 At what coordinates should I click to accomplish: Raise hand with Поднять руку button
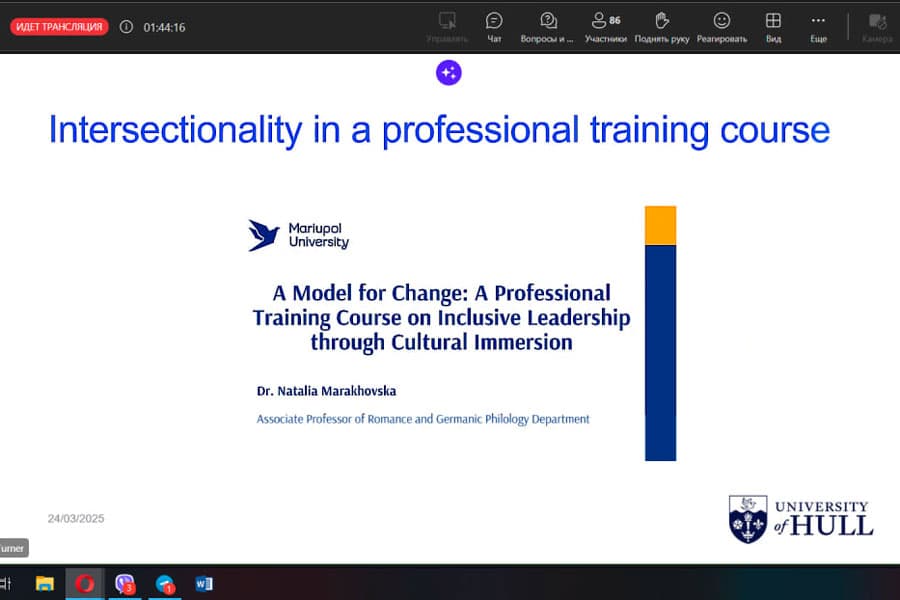(662, 26)
